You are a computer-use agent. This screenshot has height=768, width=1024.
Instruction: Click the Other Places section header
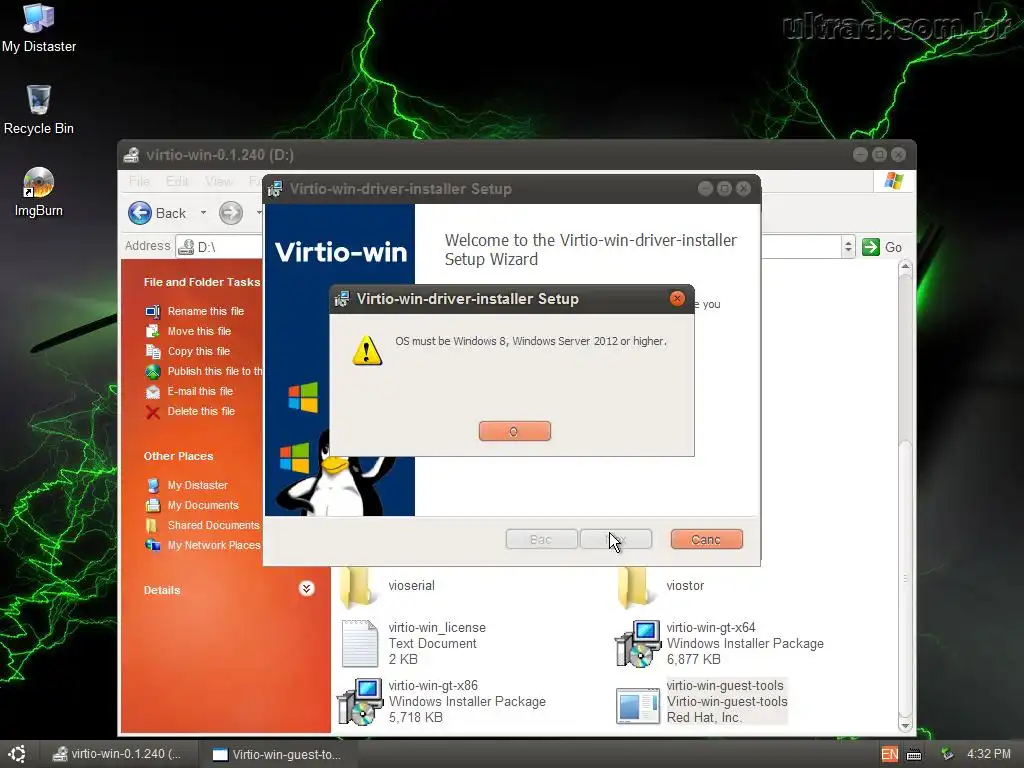[178, 456]
